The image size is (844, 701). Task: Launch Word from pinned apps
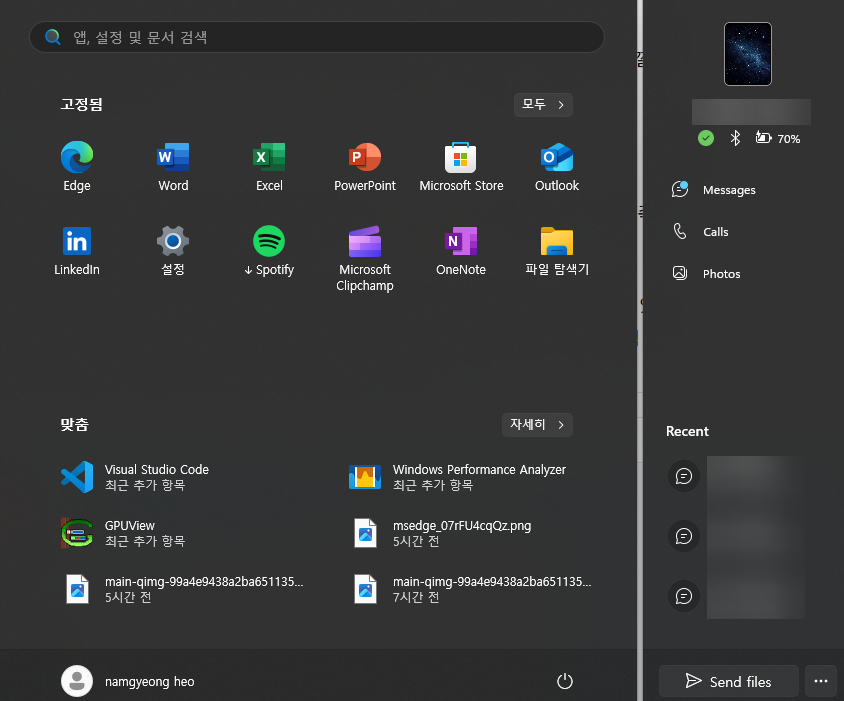click(173, 166)
